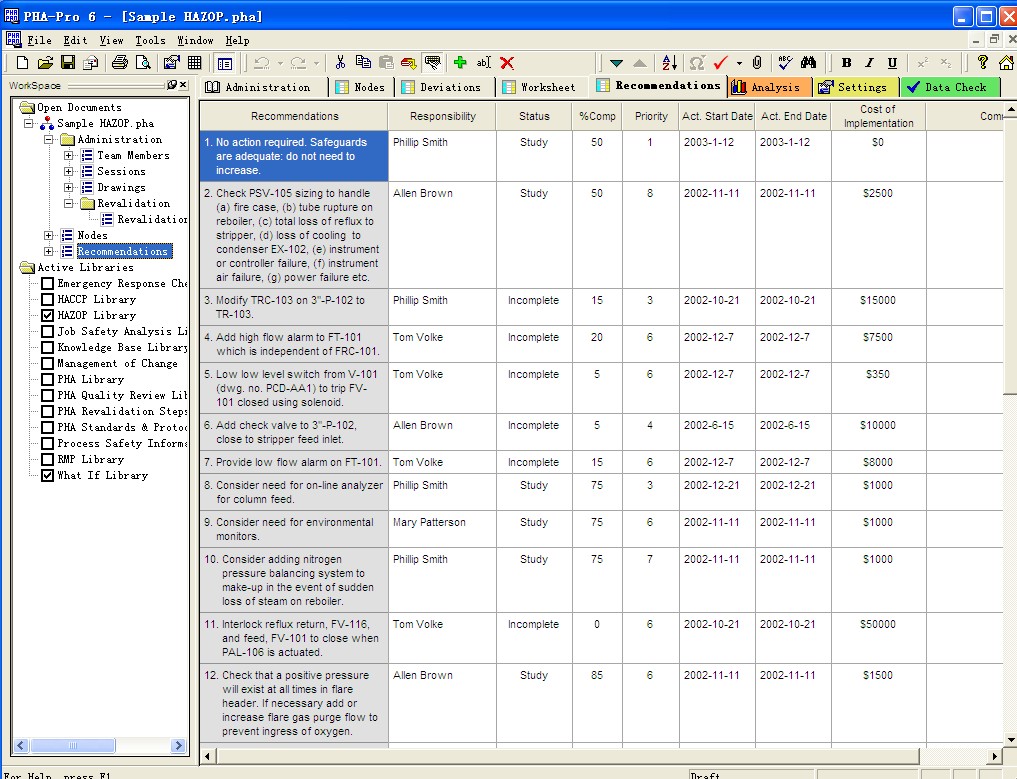Click the Save file toolbar icon
The height and width of the screenshot is (779, 1017).
coord(68,63)
